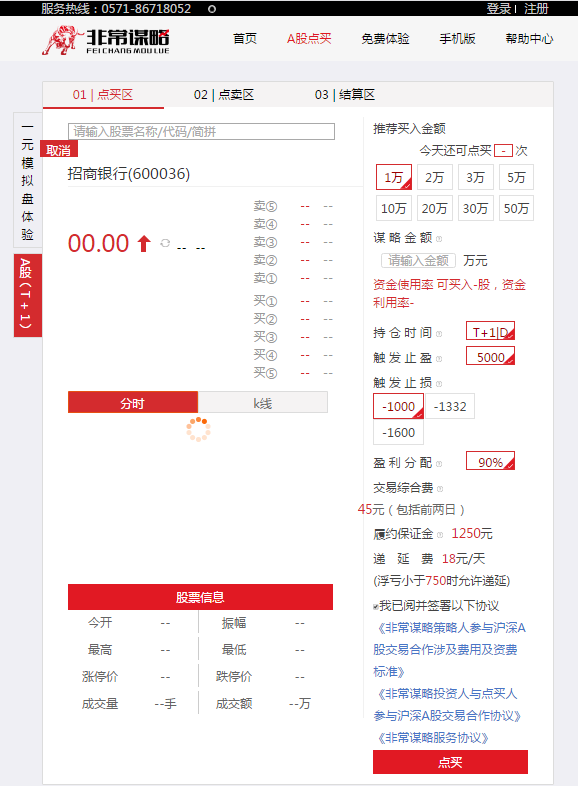This screenshot has height=786, width=578.
Task: Click the help icon next to 持仓时间
Action: pyautogui.click(x=439, y=333)
